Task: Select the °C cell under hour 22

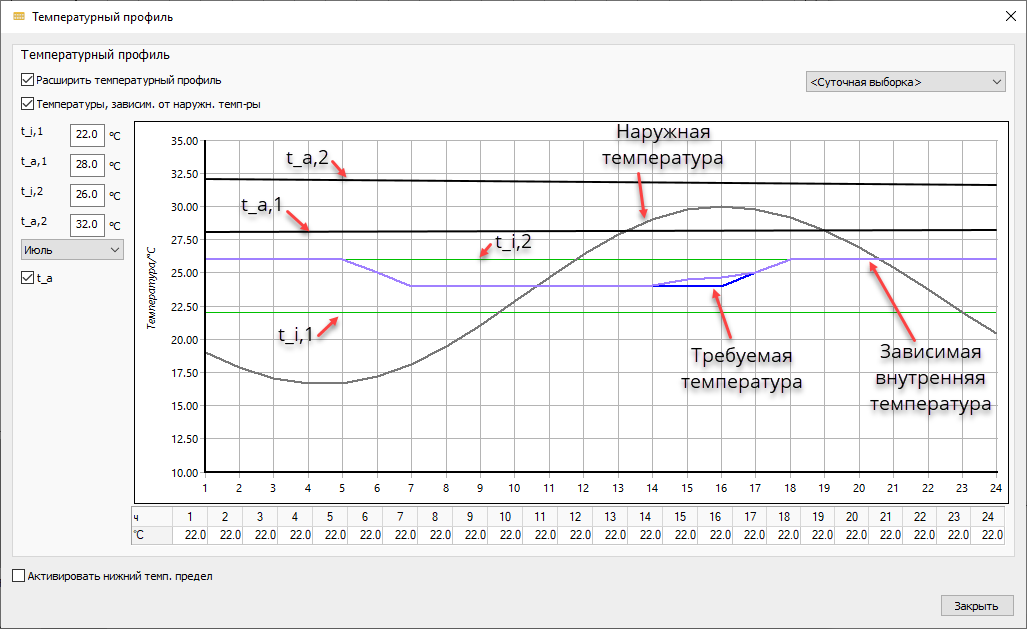Action: [x=920, y=535]
